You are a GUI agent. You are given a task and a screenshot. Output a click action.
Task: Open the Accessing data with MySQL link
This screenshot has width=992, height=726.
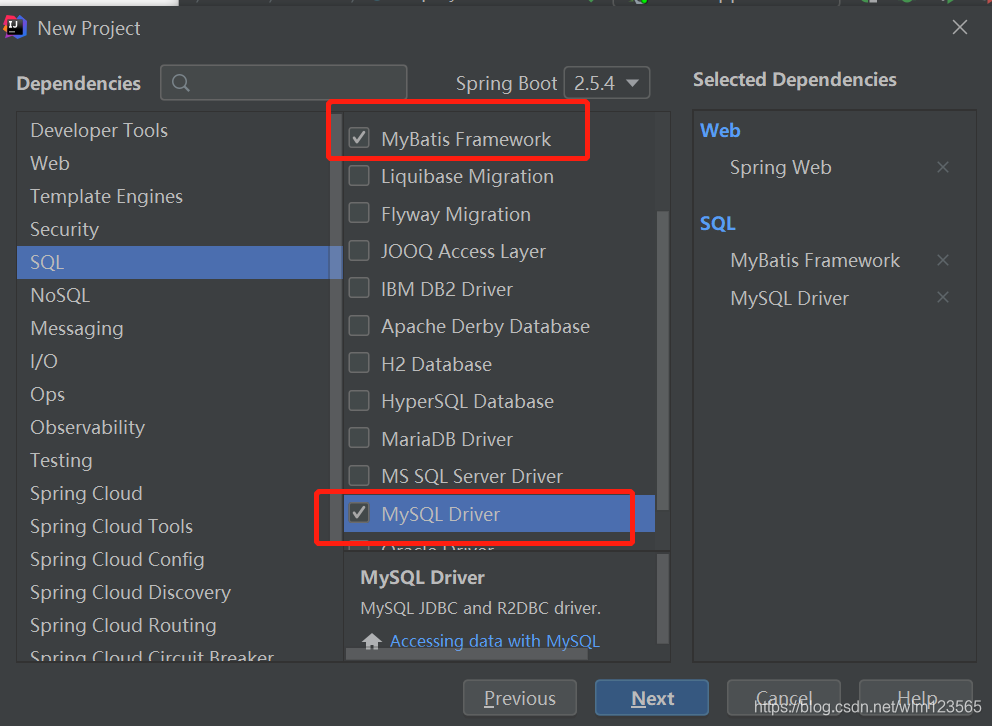(x=494, y=641)
